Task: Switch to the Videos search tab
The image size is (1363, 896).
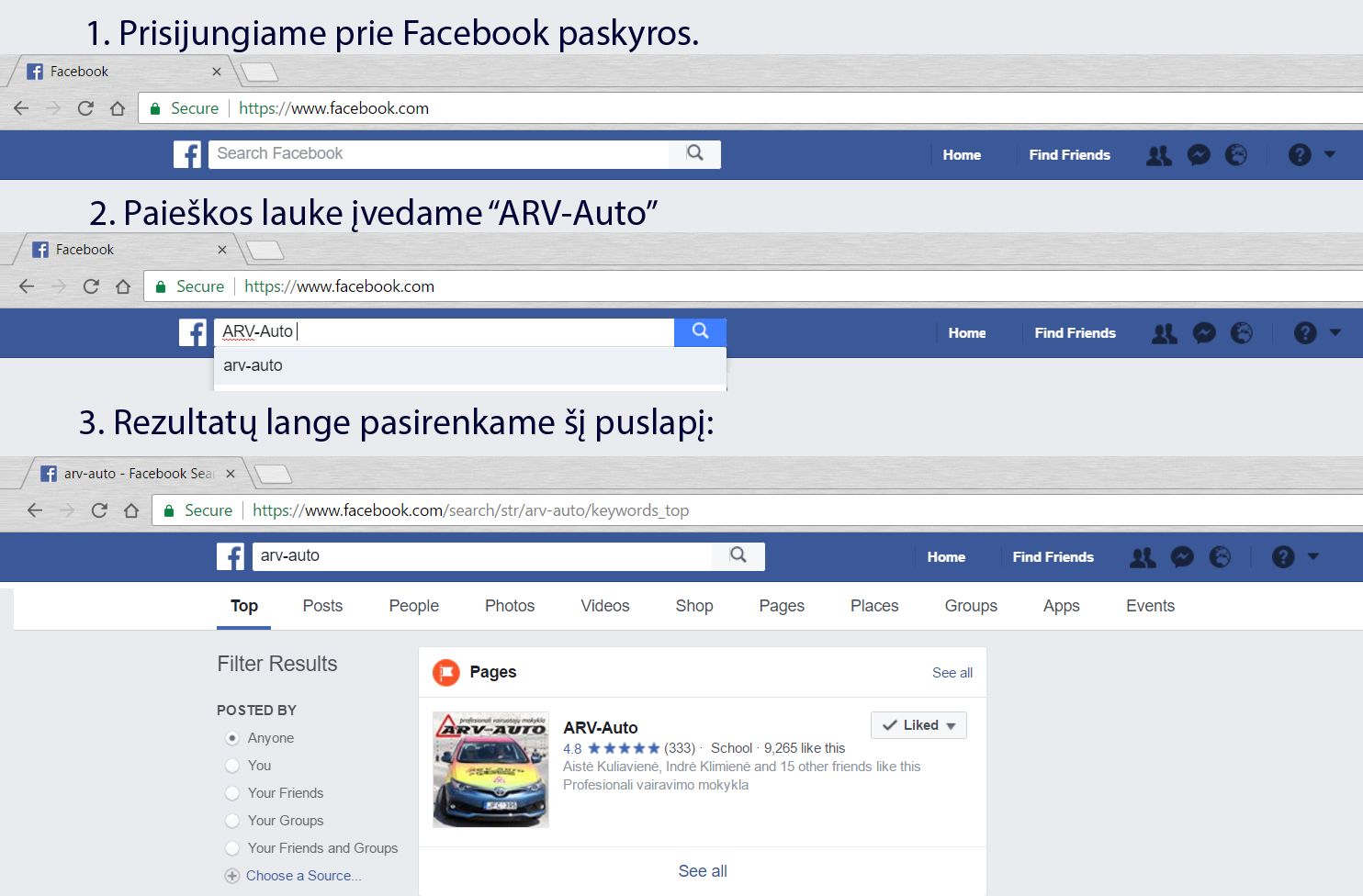Action: pos(605,606)
